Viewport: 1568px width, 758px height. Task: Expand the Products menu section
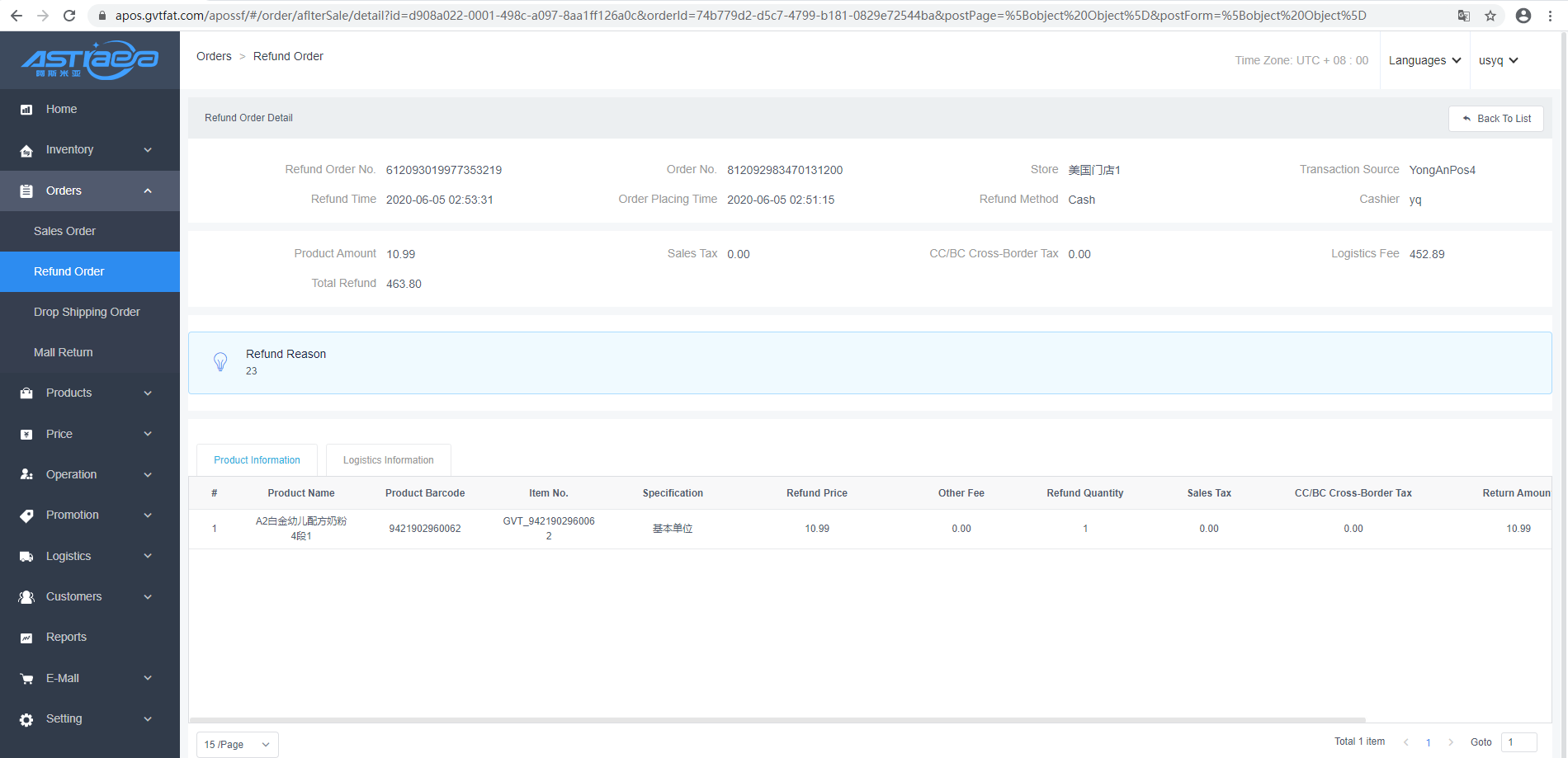(x=89, y=393)
